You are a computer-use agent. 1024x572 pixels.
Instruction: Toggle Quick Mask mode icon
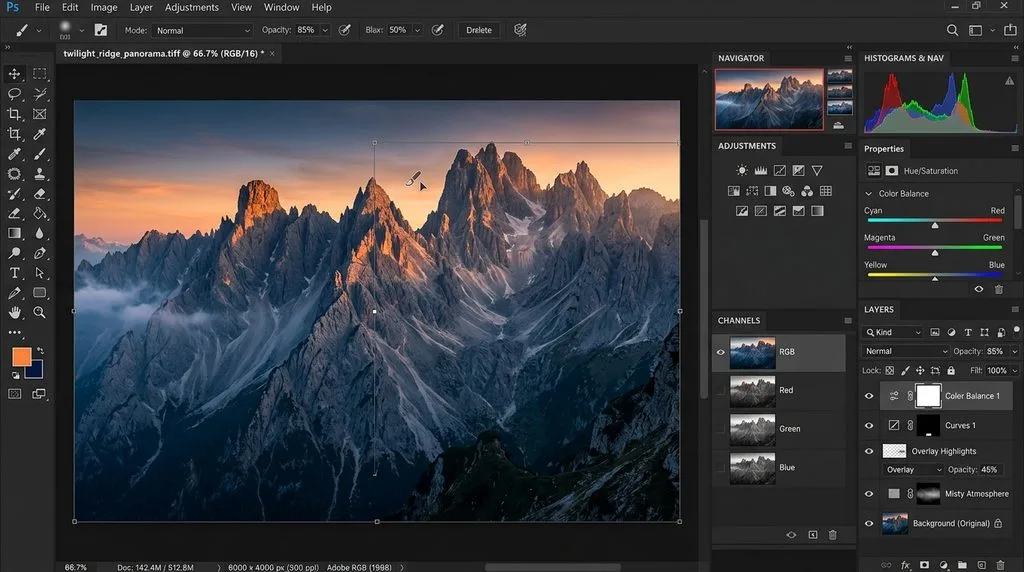(14, 394)
